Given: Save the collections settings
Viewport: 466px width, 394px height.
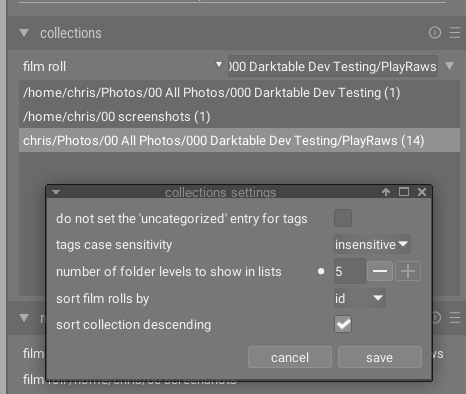Looking at the screenshot, I should [380, 357].
